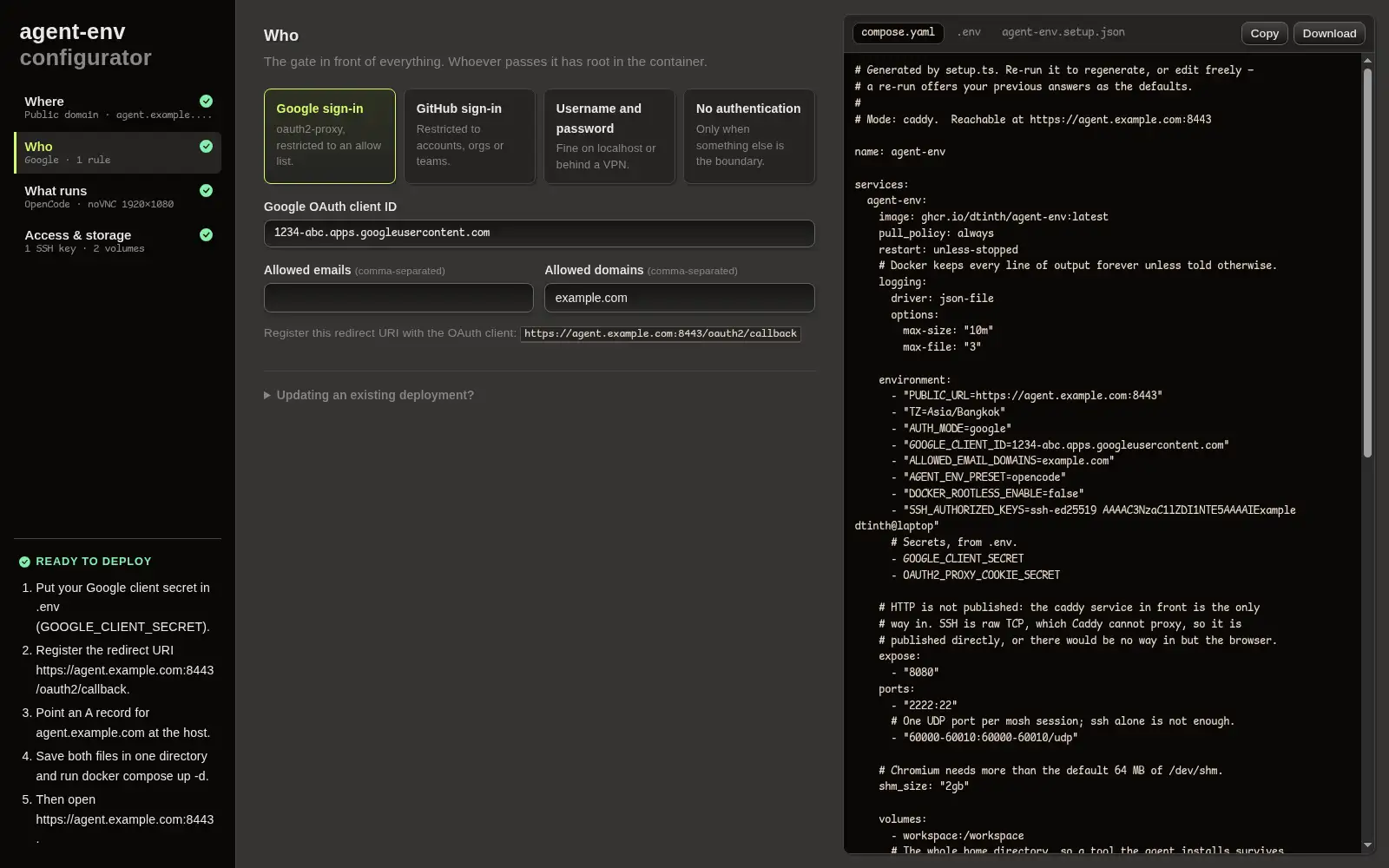
Task: Go to Access & storage step
Action: pyautogui.click(x=118, y=241)
